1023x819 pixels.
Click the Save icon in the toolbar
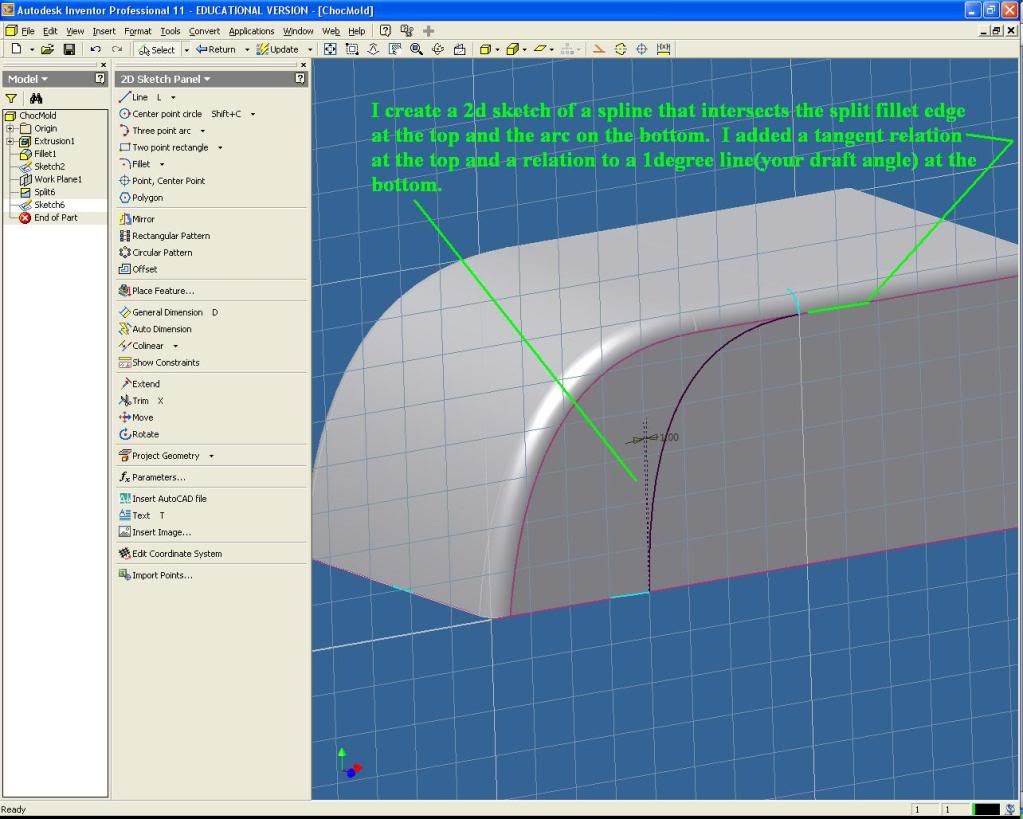click(x=69, y=49)
